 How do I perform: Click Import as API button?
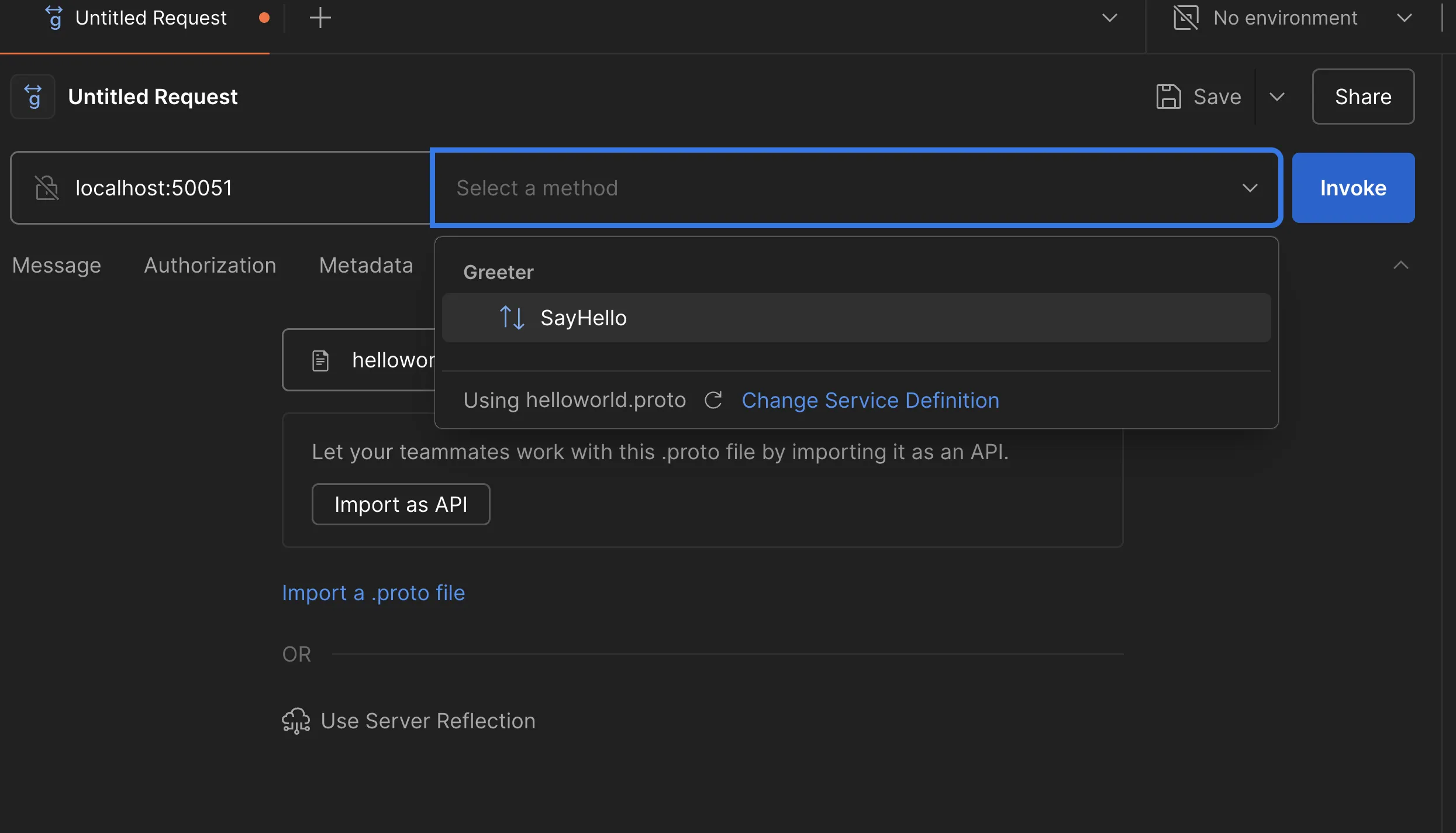coord(401,503)
